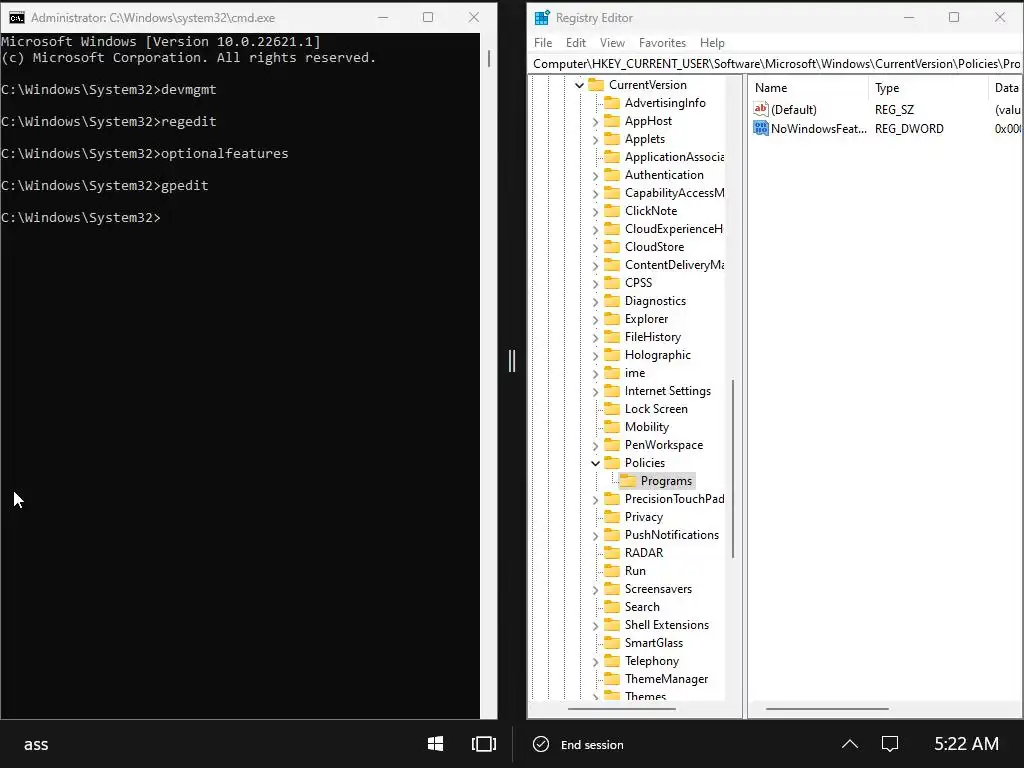
Task: Select the Lock Screen folder icon
Action: point(612,409)
